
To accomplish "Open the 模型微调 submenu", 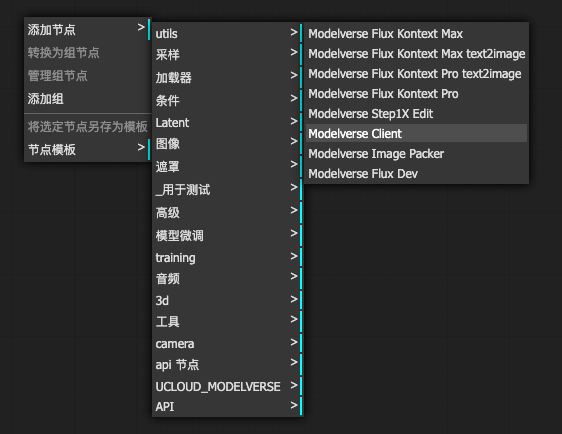I will click(228, 235).
